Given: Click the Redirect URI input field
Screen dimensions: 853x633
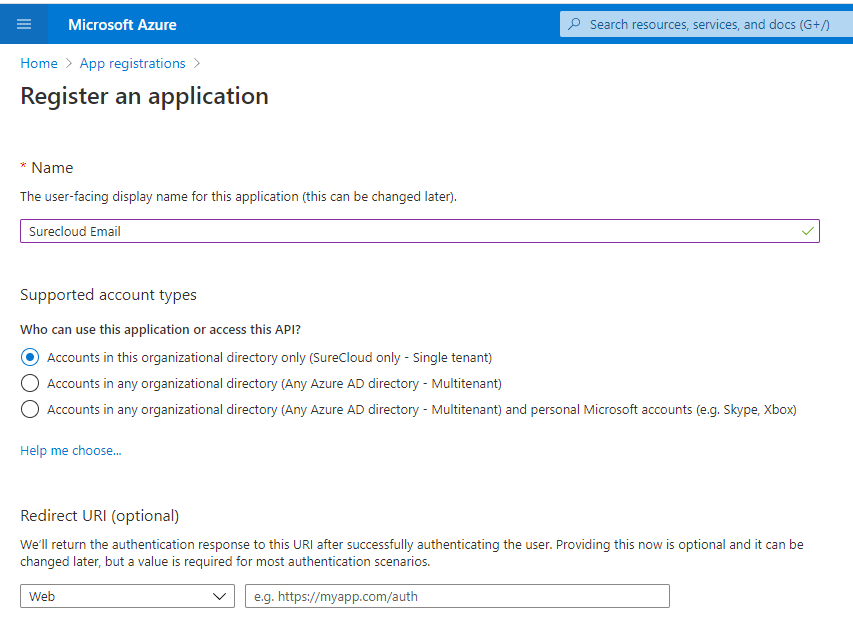Looking at the screenshot, I should (x=457, y=596).
